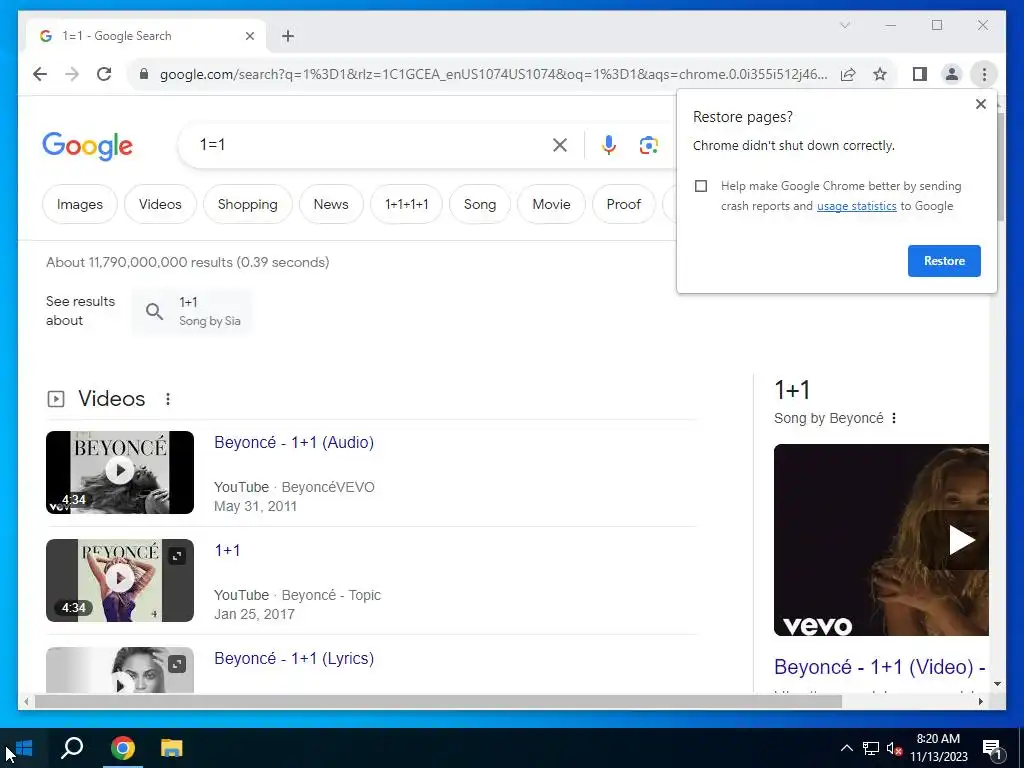Open the notification center icon
Image resolution: width=1024 pixels, height=768 pixels.
pyautogui.click(x=992, y=748)
